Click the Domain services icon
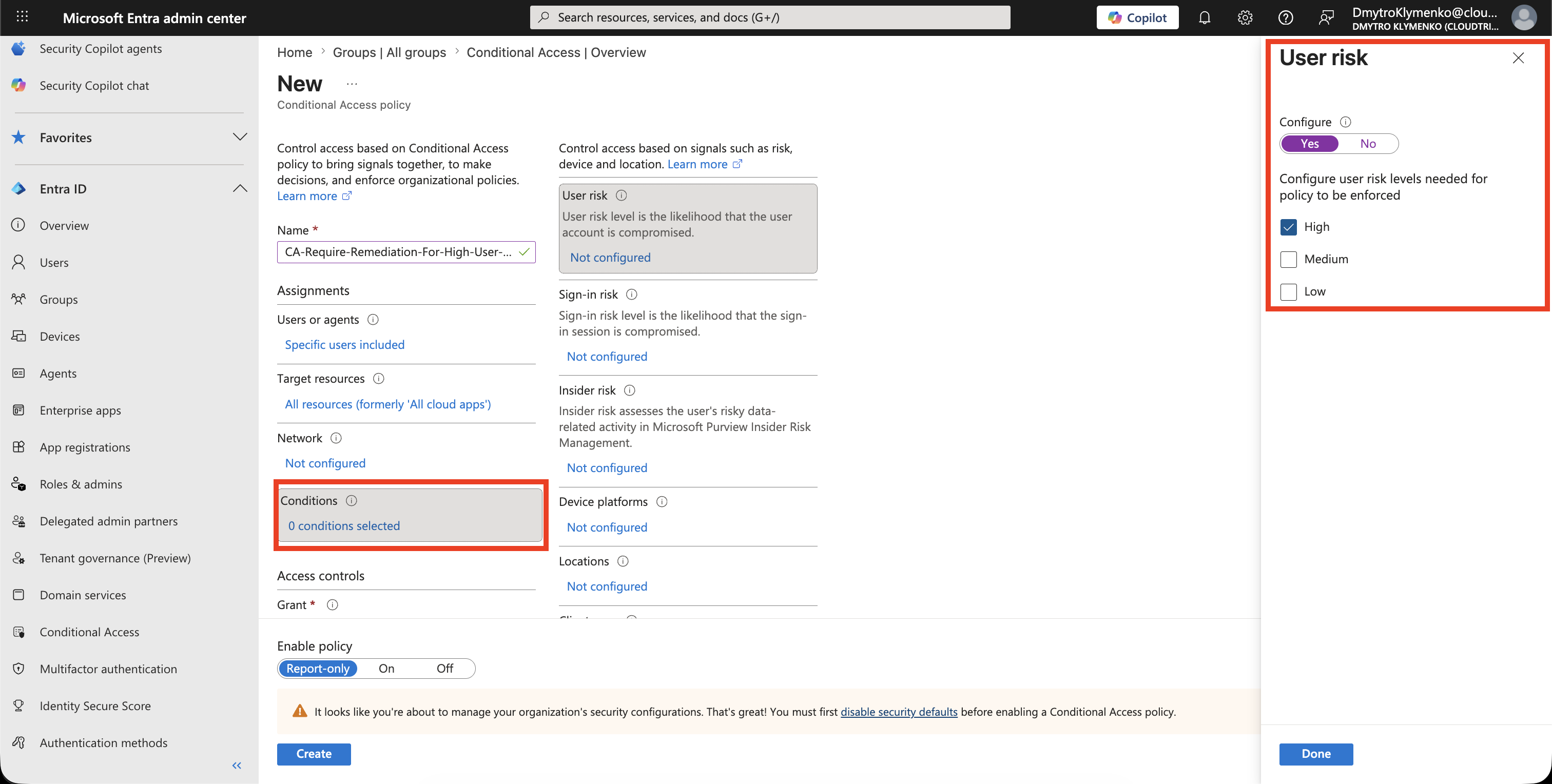This screenshot has width=1552, height=784. [18, 595]
